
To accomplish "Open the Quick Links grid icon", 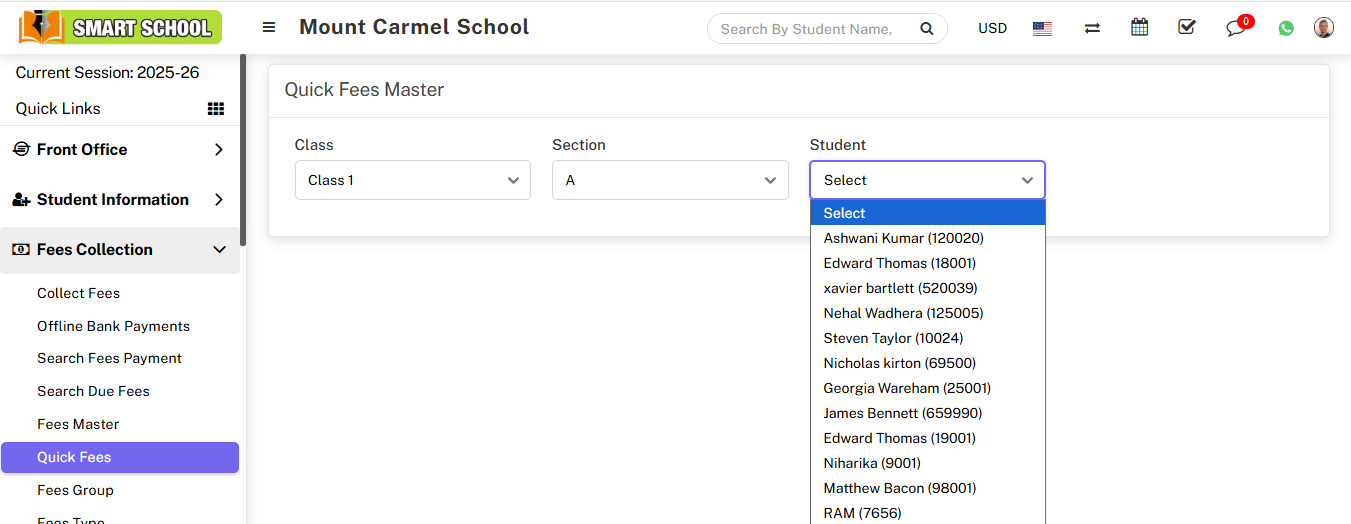I will (215, 109).
